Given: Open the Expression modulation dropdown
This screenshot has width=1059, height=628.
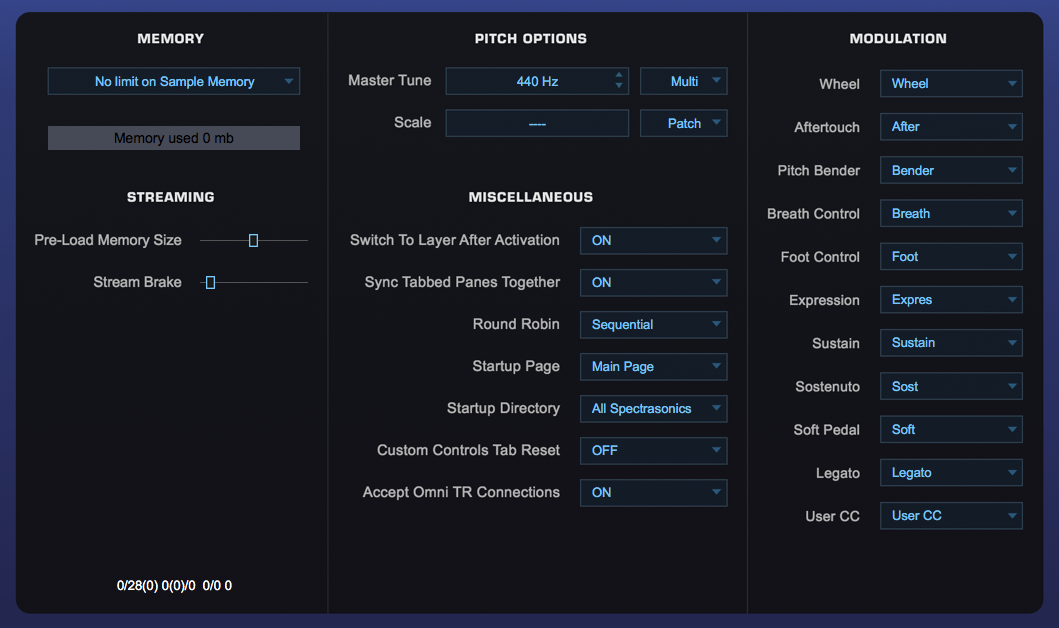Looking at the screenshot, I should click(951, 300).
